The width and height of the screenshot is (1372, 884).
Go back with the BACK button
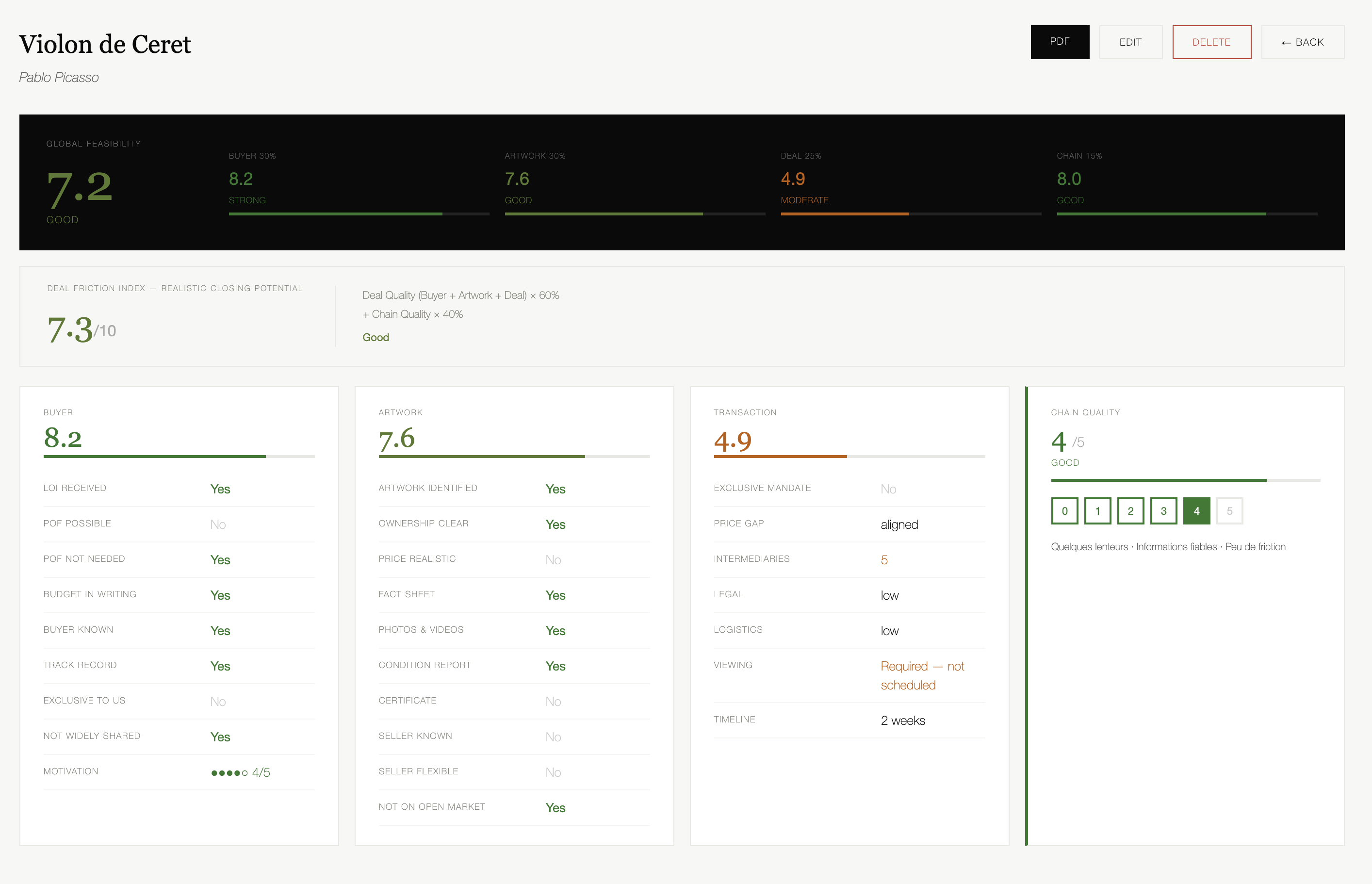coord(1303,42)
